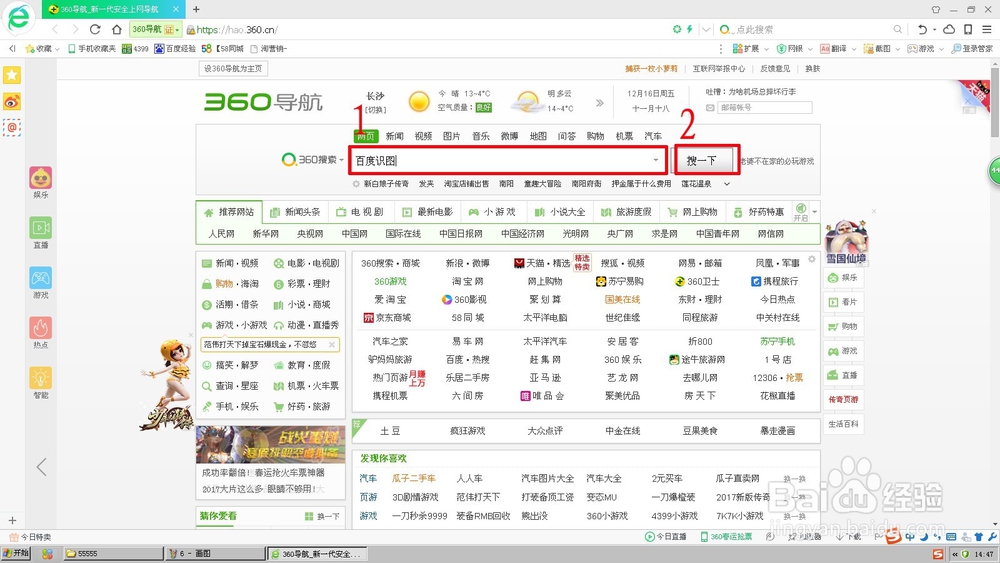Open a new tab with plus icon
Image resolution: width=1000 pixels, height=563 pixels.
point(196,9)
